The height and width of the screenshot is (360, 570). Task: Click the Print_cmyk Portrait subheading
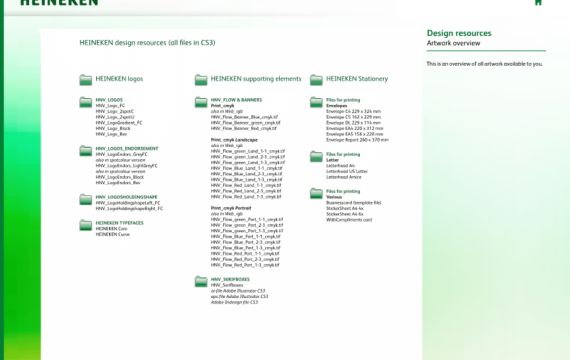point(231,208)
